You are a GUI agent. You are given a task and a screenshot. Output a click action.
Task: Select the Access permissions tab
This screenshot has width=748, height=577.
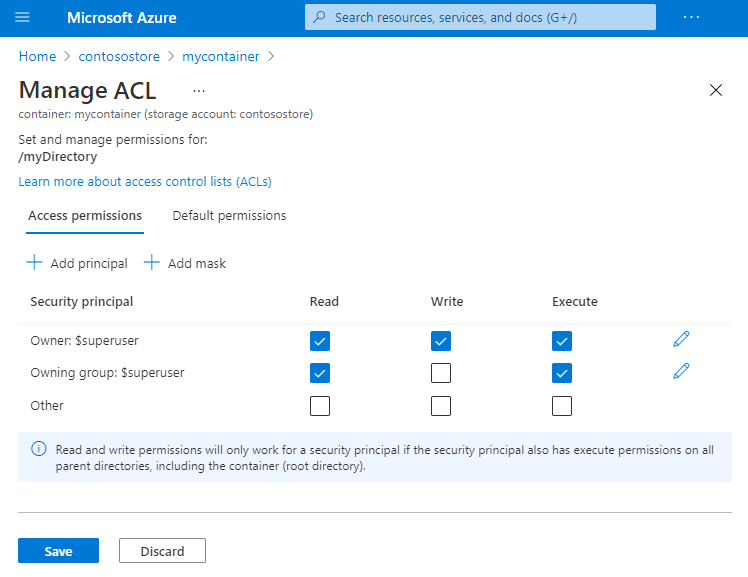point(85,216)
